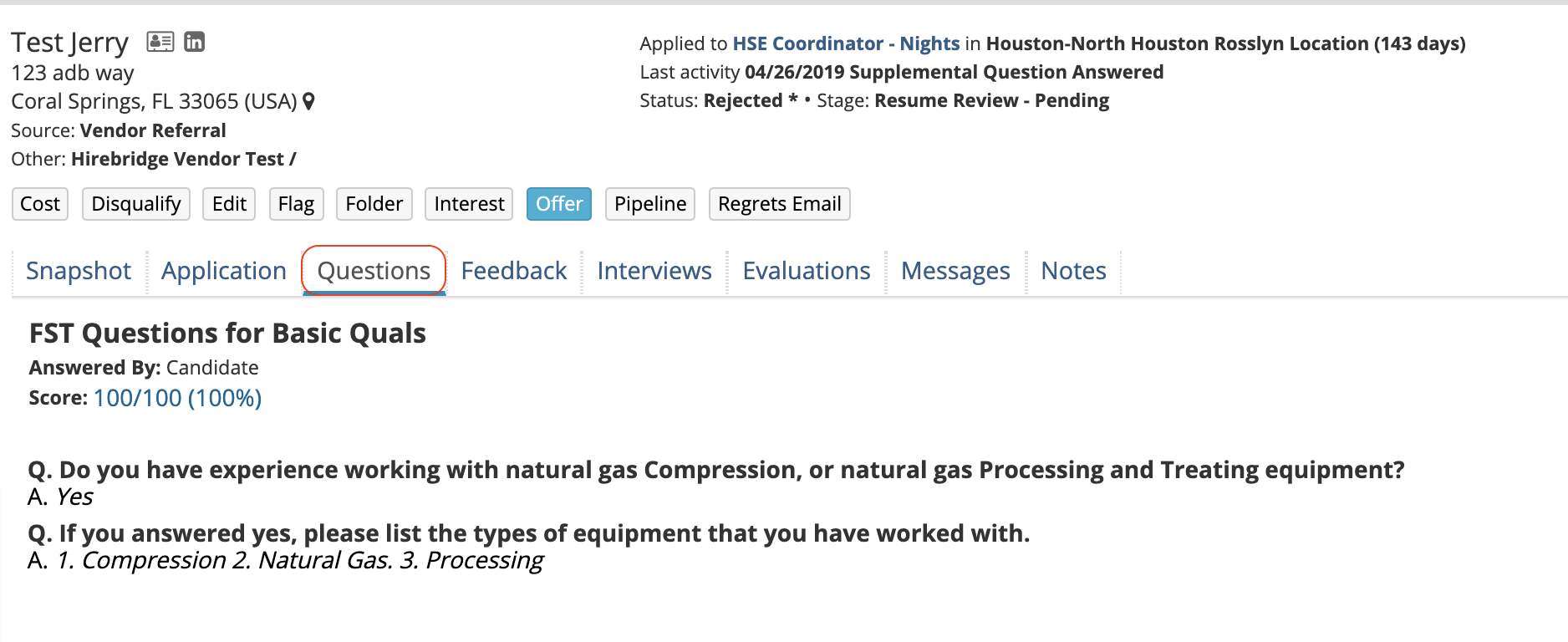Open the Folder button

374,204
